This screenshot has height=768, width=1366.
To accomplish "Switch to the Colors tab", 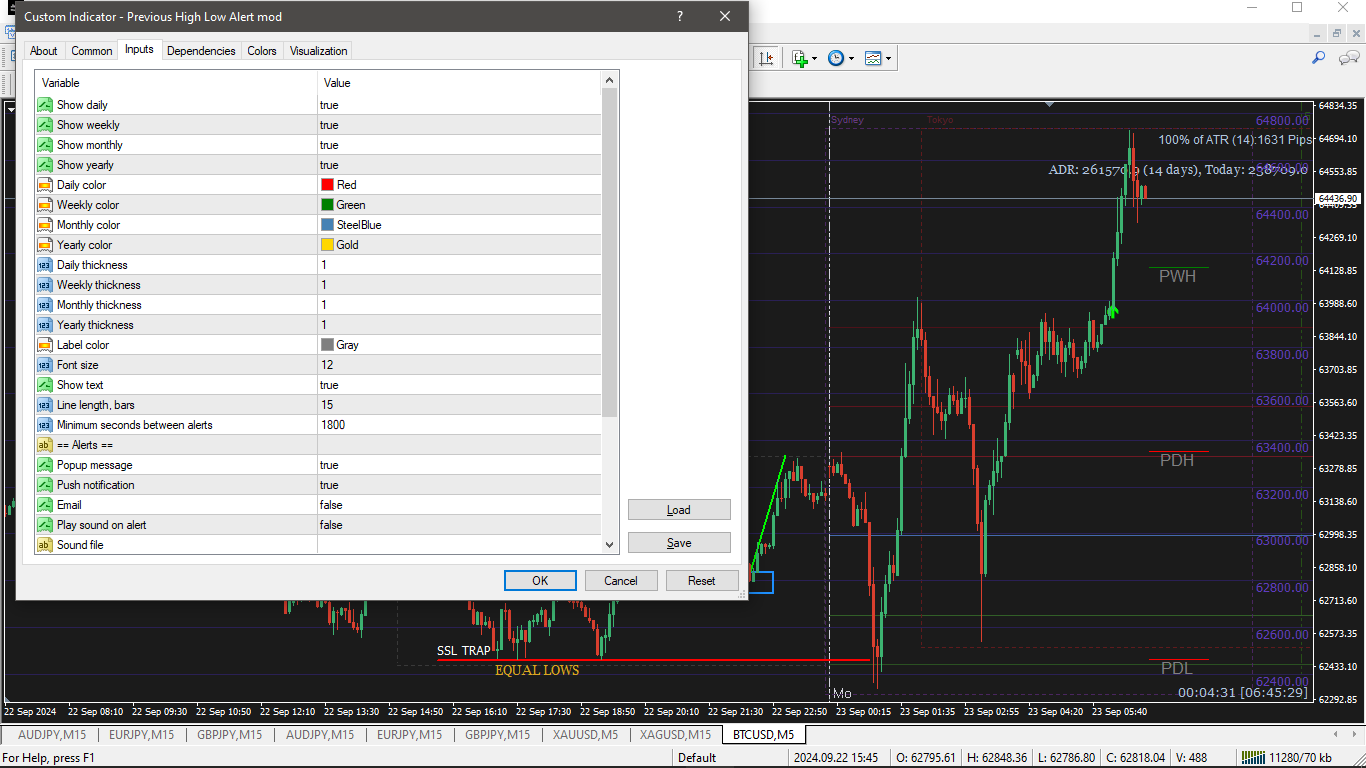I will pyautogui.click(x=262, y=51).
